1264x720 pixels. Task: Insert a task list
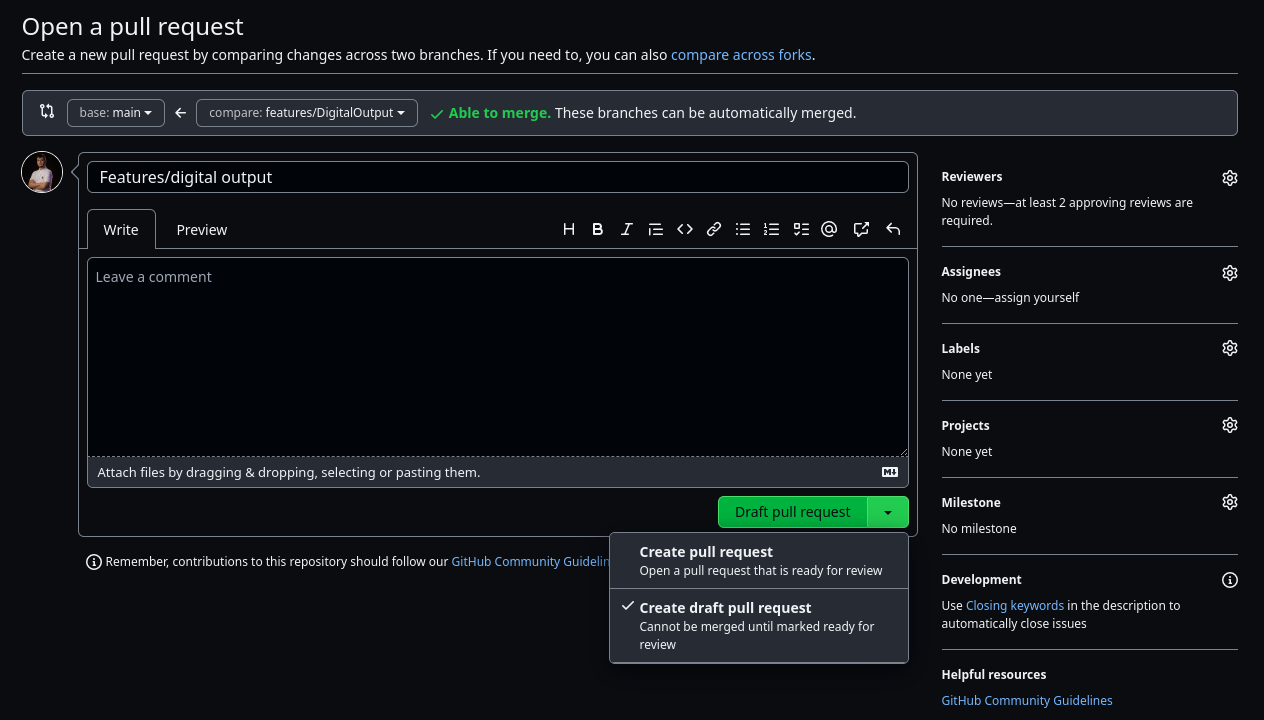pyautogui.click(x=801, y=229)
